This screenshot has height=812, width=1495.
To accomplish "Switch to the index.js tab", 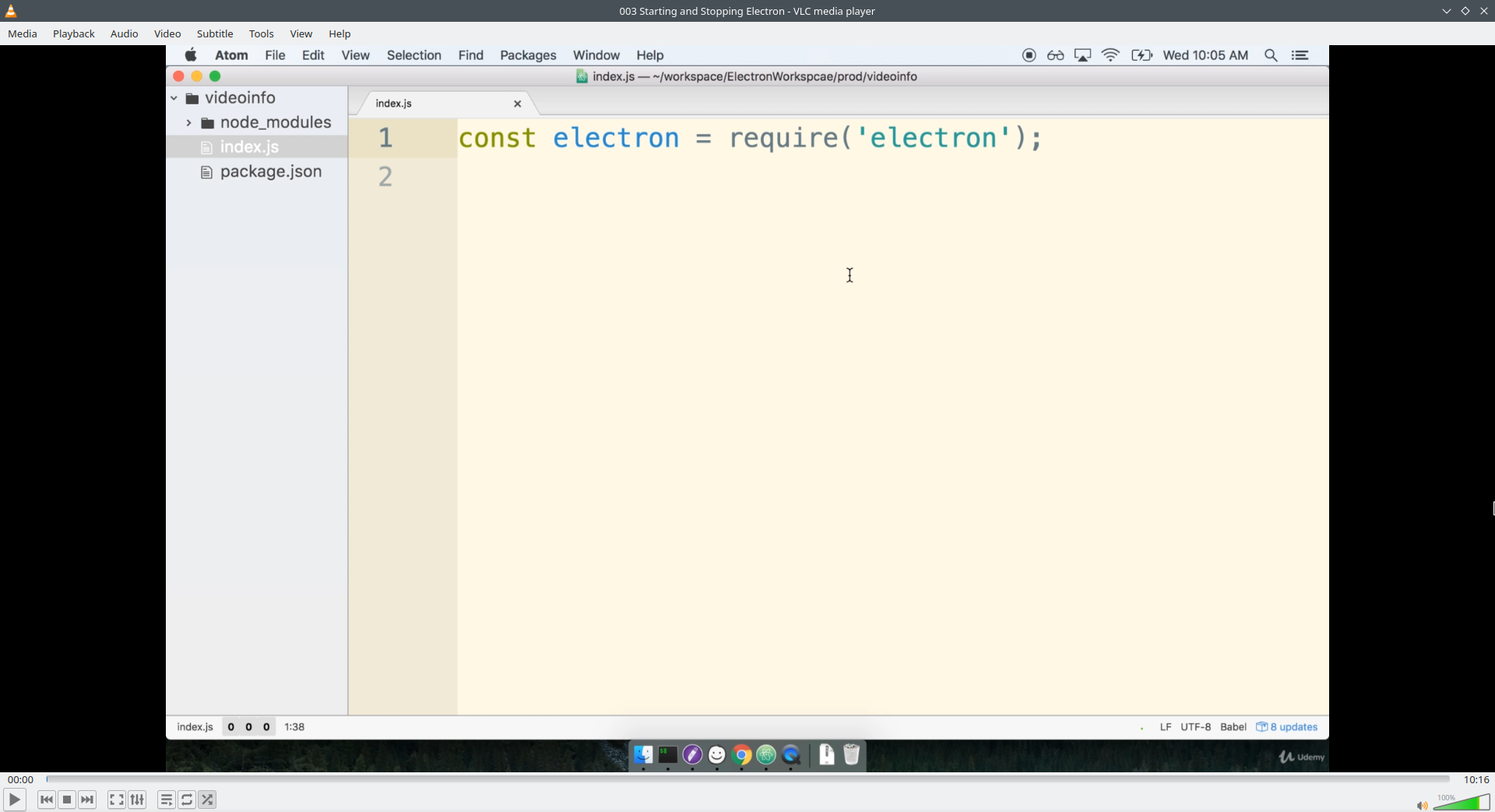I will (x=395, y=103).
